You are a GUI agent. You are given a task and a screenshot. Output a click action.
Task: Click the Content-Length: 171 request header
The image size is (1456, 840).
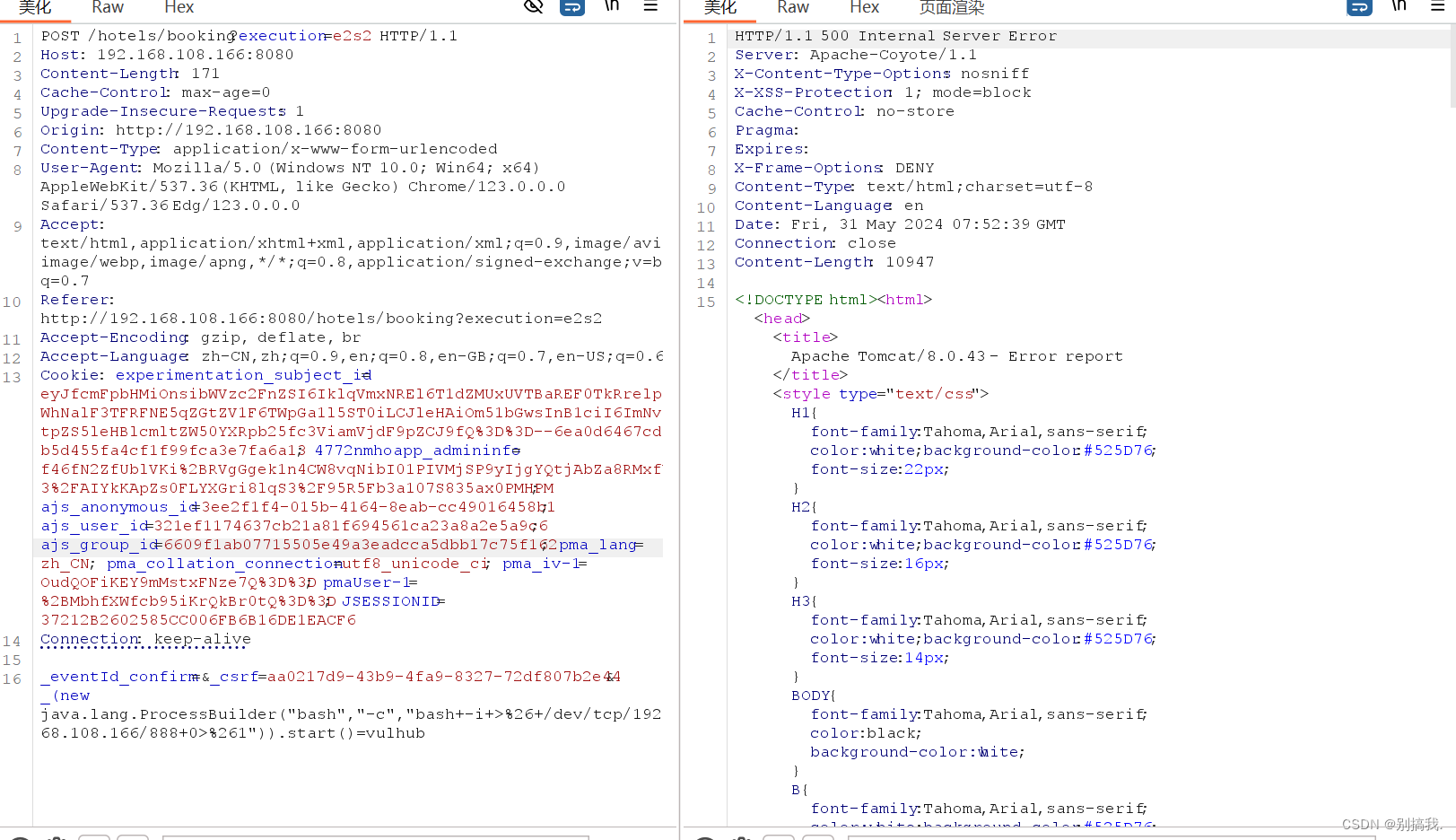click(130, 74)
